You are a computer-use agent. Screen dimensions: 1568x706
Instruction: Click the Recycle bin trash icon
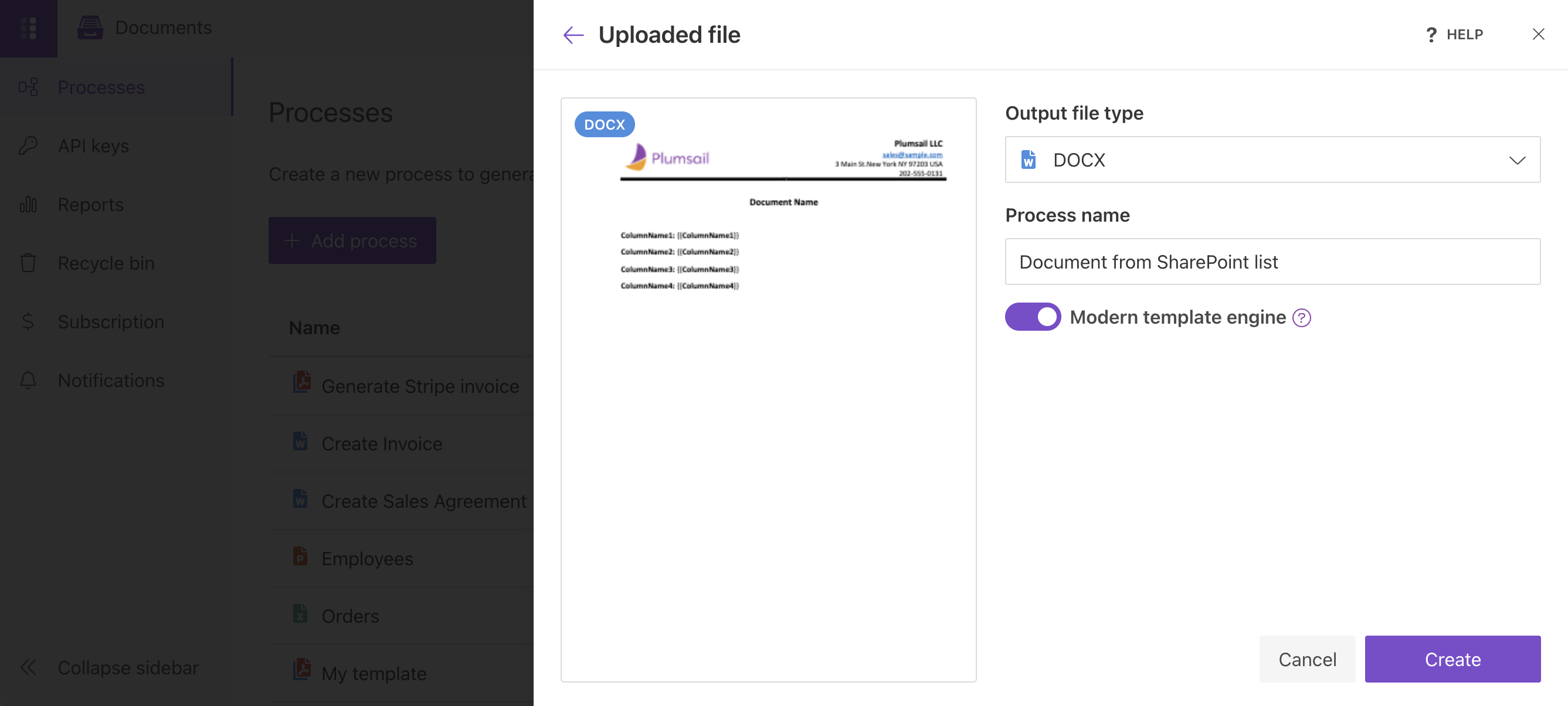(28, 262)
